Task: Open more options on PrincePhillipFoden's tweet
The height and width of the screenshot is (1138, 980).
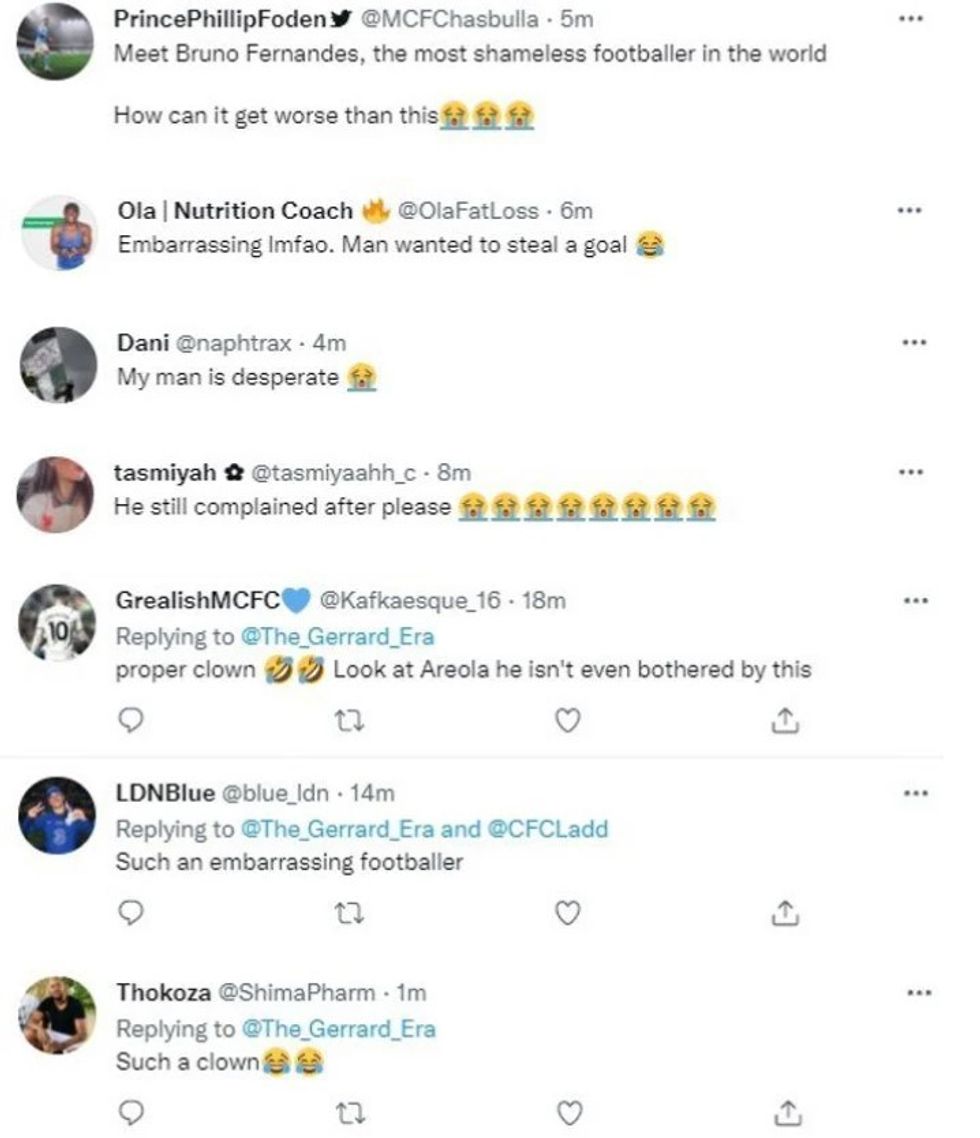Action: [x=909, y=19]
